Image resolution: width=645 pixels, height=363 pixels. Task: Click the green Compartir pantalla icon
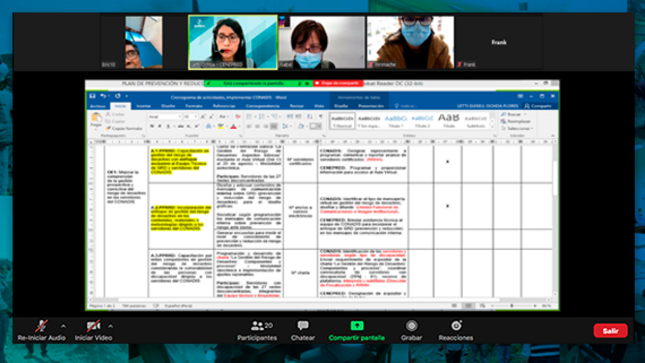coord(357,326)
